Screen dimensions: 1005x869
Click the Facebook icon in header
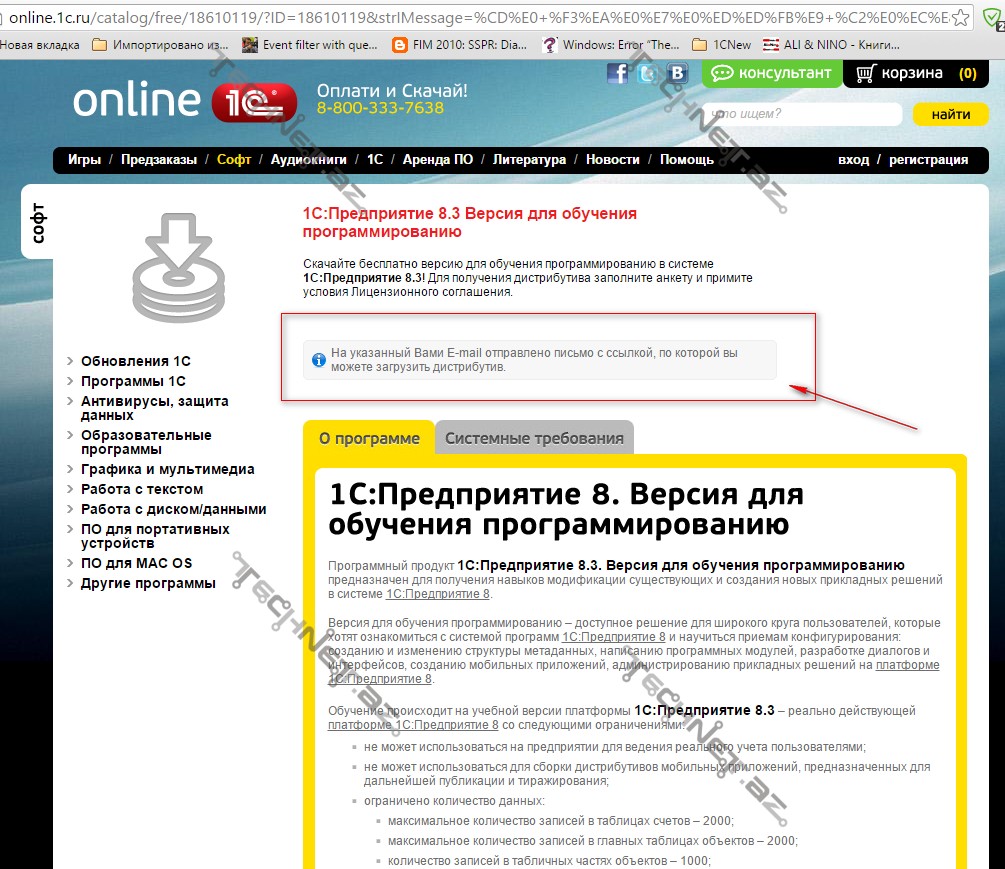coord(619,73)
